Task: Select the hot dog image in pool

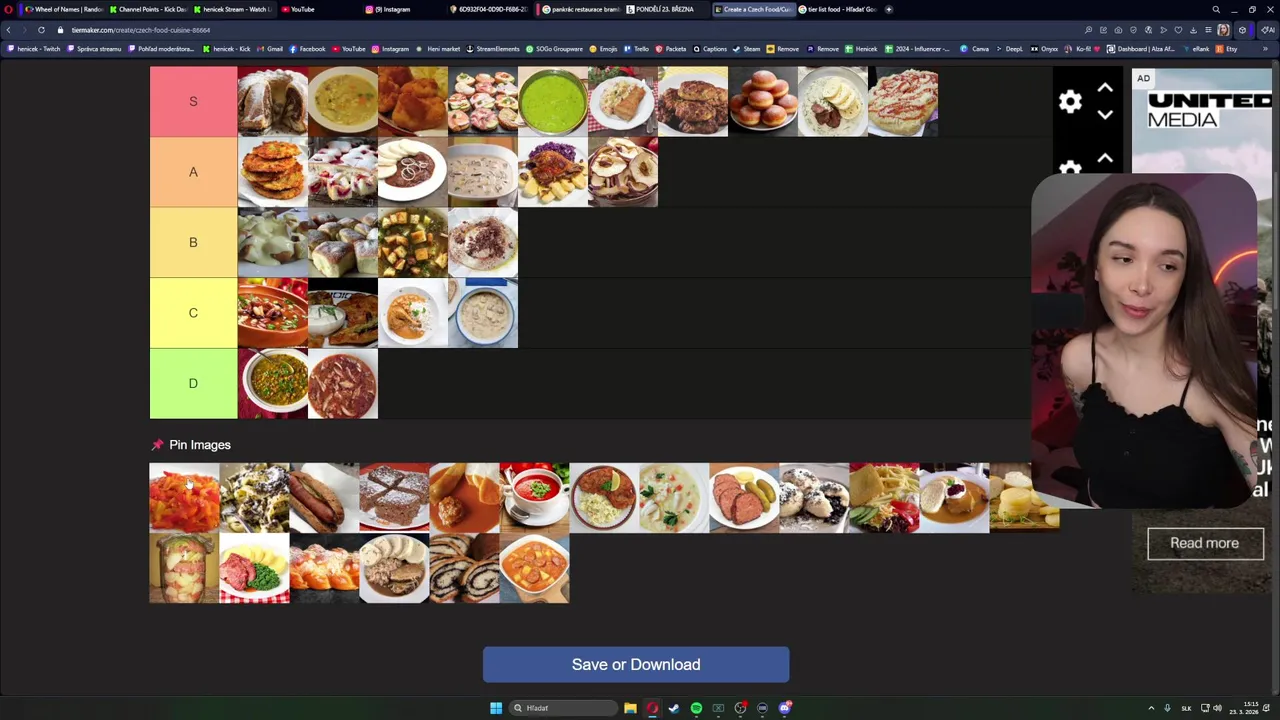Action: (324, 498)
